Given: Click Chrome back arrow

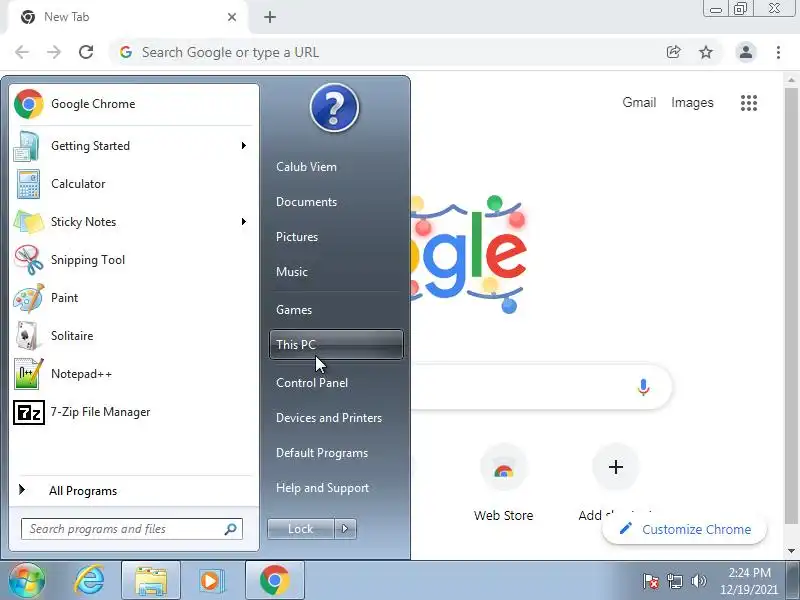Looking at the screenshot, I should coord(22,52).
